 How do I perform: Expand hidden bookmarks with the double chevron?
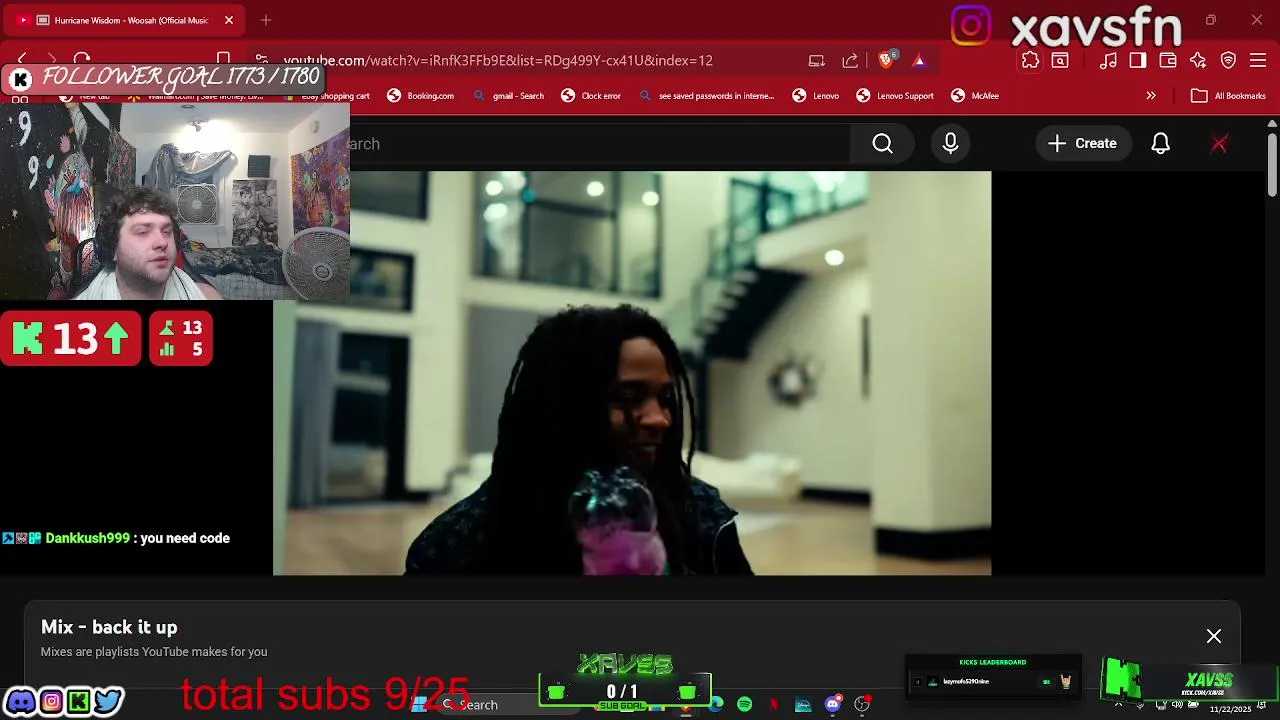(1151, 96)
